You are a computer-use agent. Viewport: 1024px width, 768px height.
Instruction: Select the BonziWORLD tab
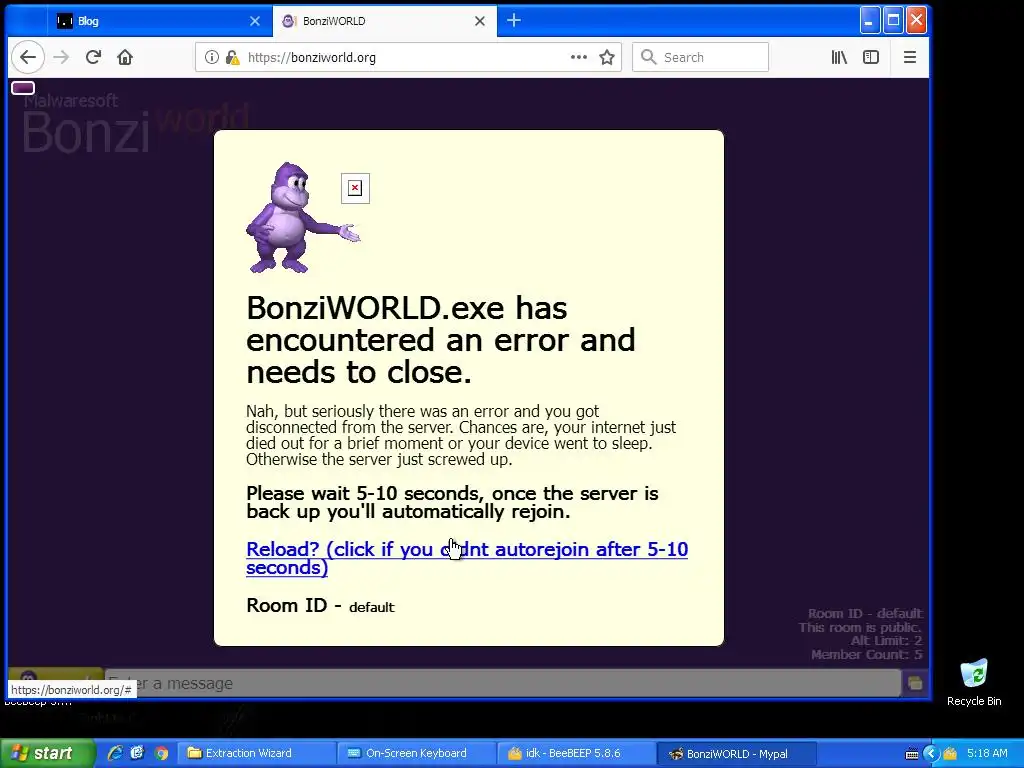[x=384, y=21]
